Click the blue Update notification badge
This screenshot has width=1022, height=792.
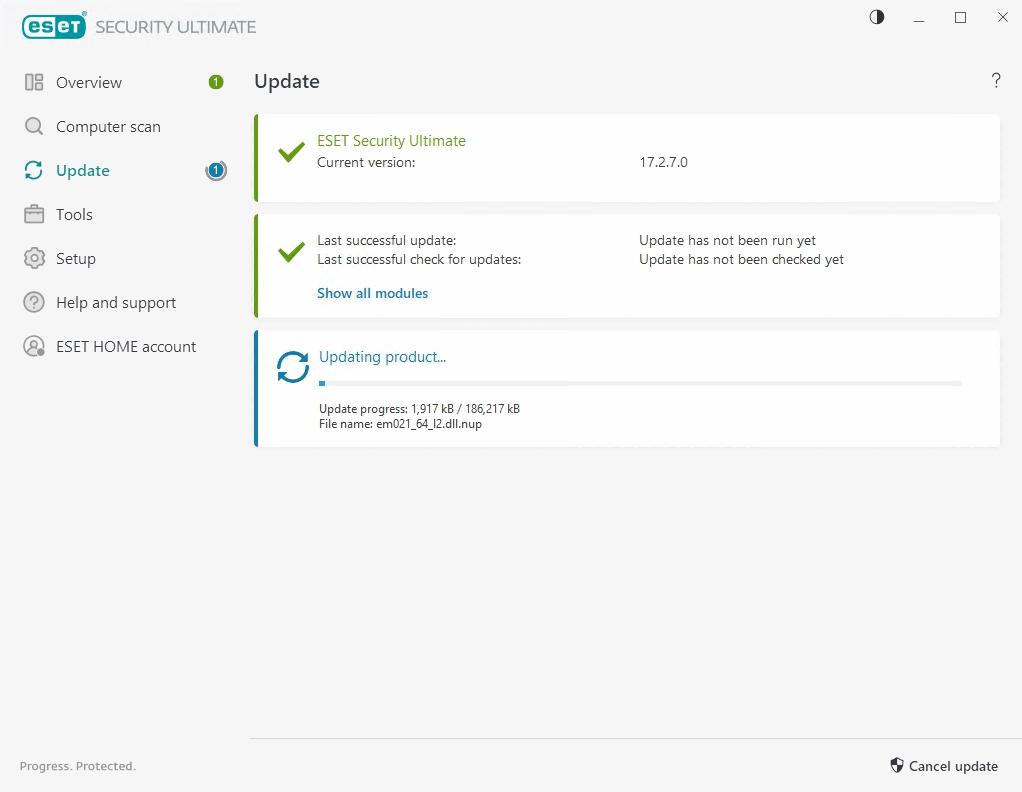(x=216, y=171)
